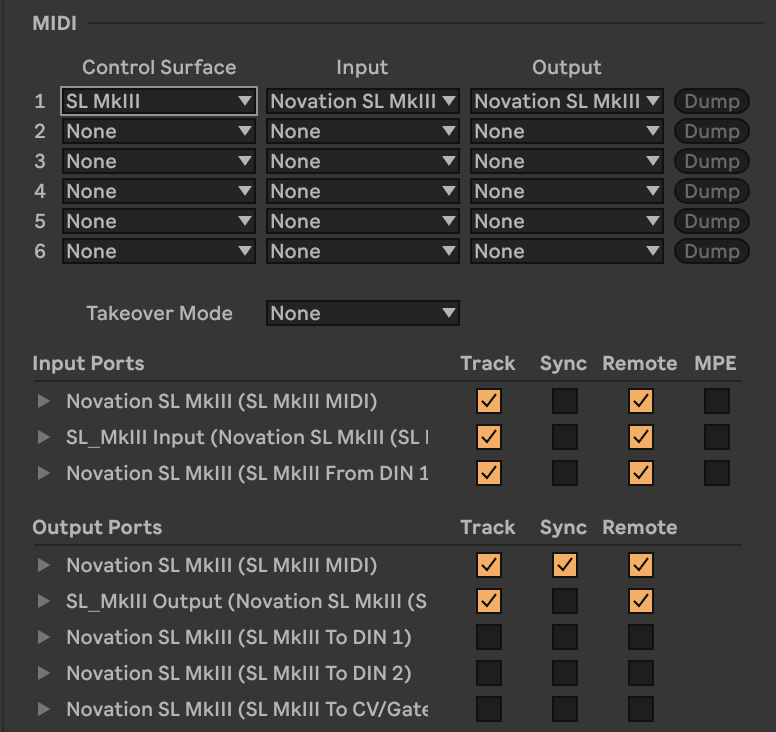Expand the SL_MkIII Input port entry
Image resolution: width=776 pixels, height=732 pixels.
[x=44, y=437]
